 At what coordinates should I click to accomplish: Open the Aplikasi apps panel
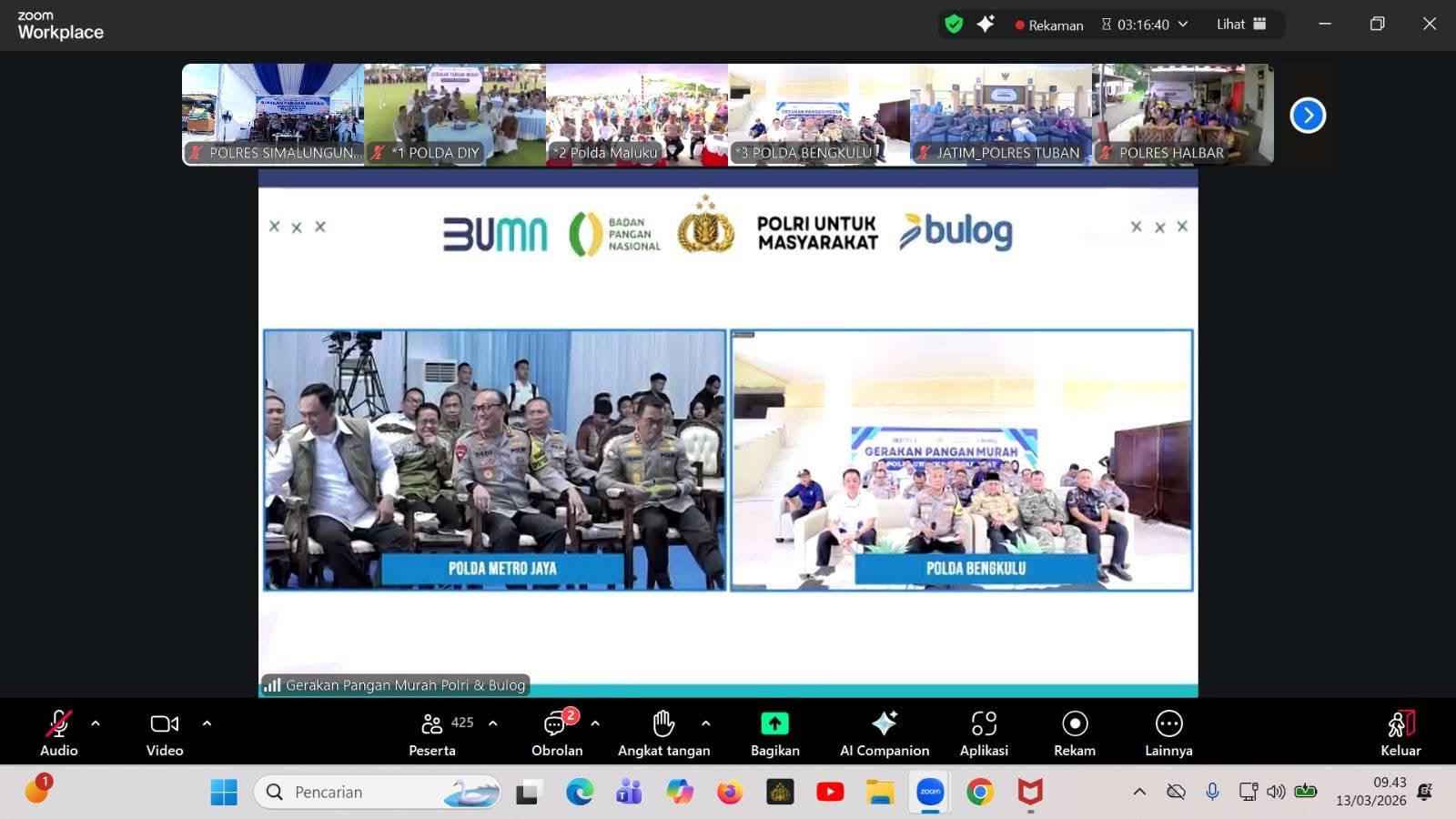(984, 733)
